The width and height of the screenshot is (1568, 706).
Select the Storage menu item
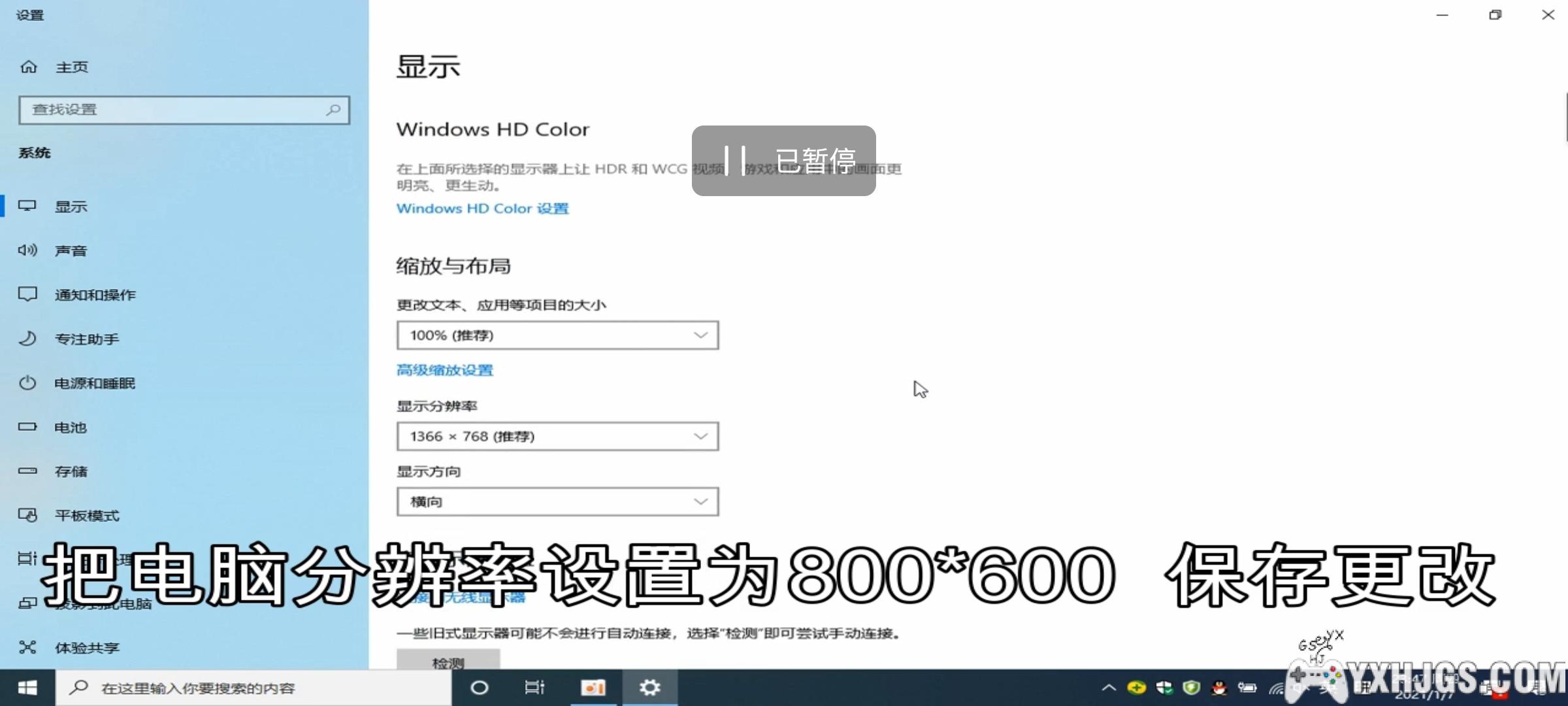[71, 471]
